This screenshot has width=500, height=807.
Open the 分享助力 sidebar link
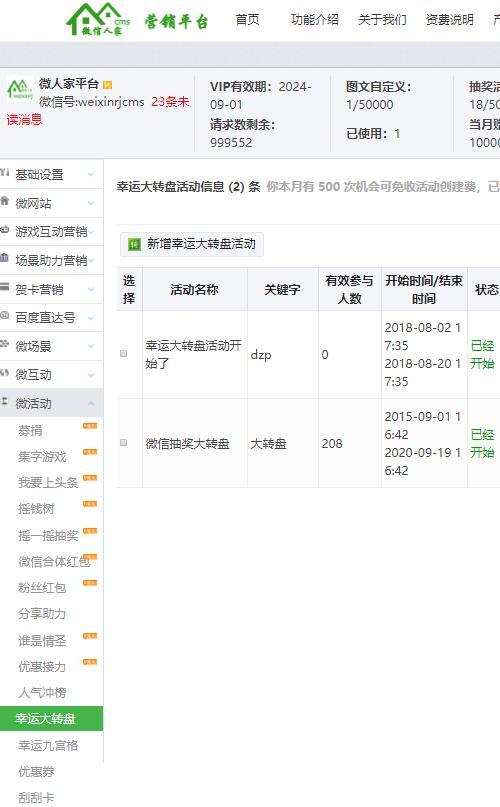[x=42, y=613]
